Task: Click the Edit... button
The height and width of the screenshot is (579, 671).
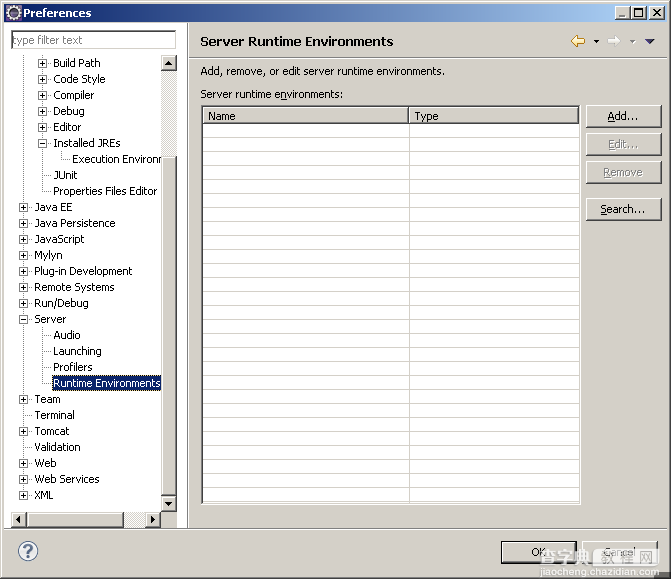Action: (x=623, y=144)
